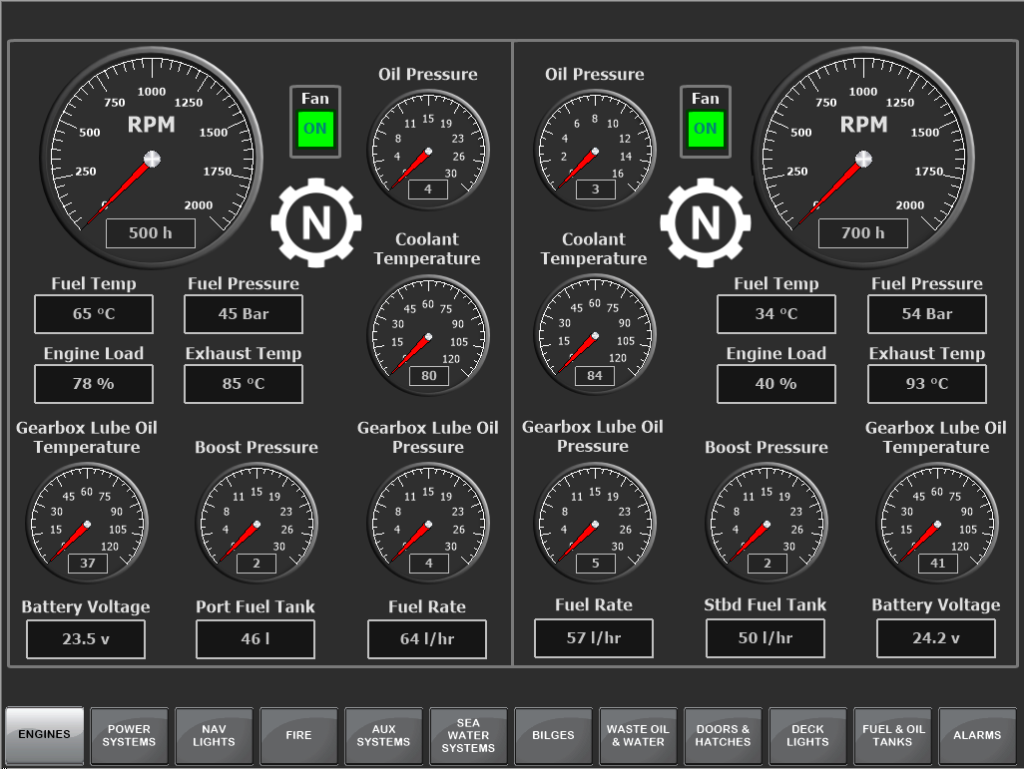Click the port Engine Load 78 % field
This screenshot has width=1024, height=769.
pyautogui.click(x=94, y=384)
